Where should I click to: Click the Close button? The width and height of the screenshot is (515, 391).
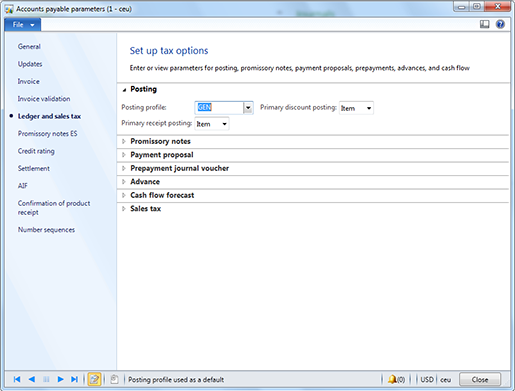480,379
